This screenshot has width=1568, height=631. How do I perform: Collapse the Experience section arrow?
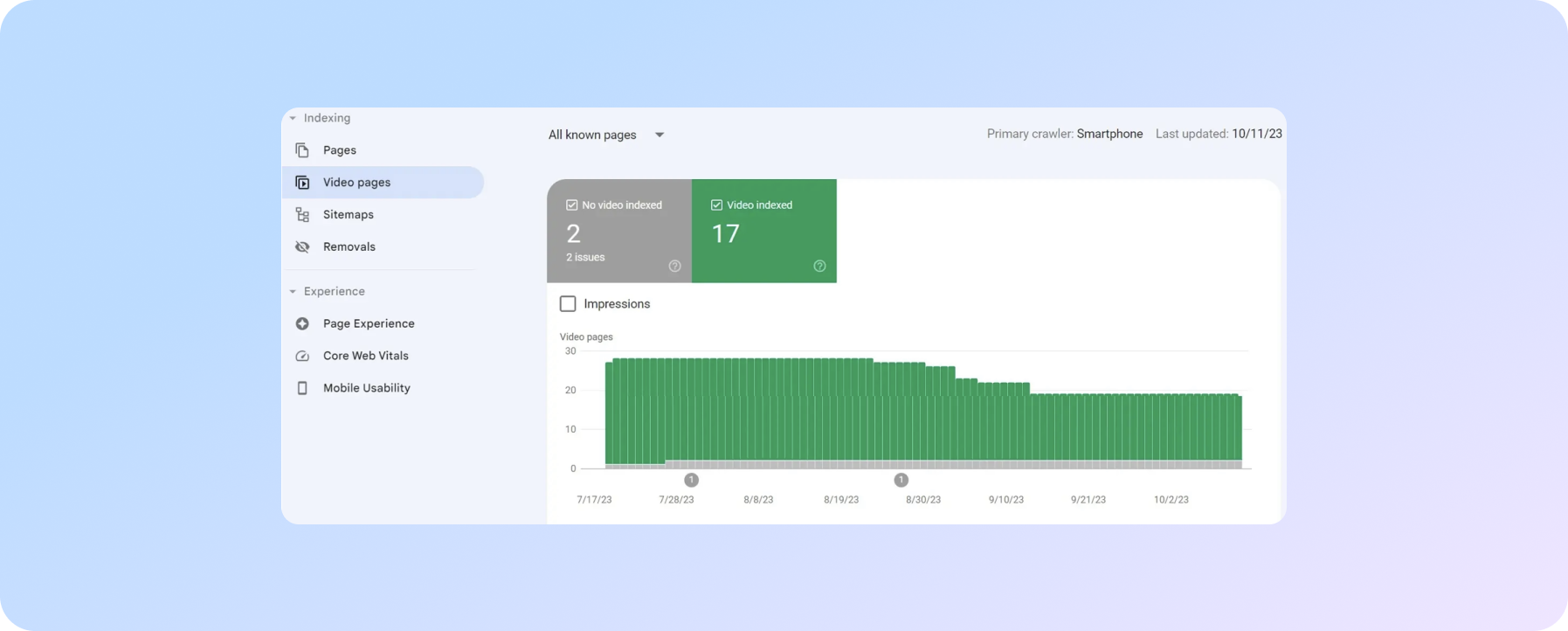(293, 292)
